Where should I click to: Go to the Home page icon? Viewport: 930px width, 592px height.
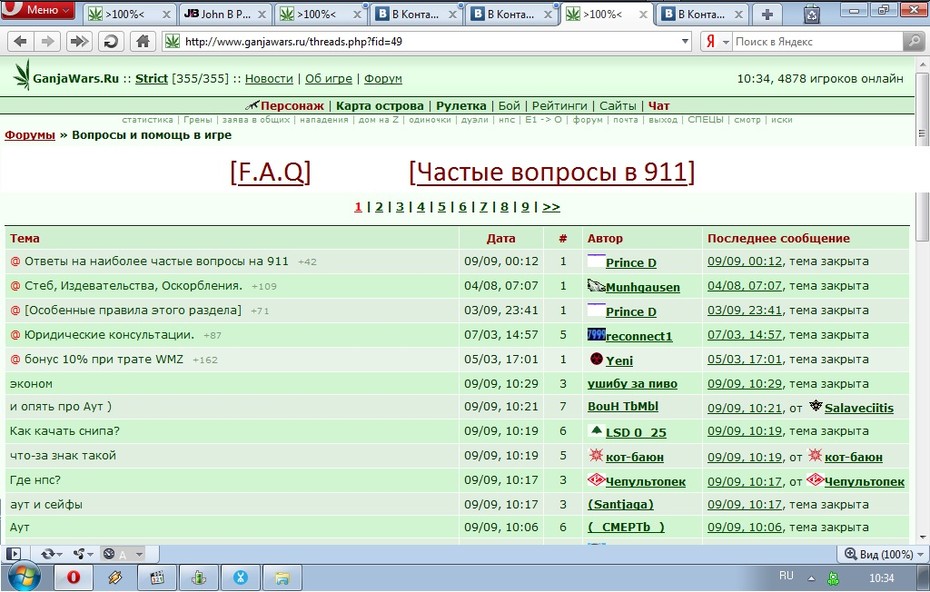tap(142, 41)
